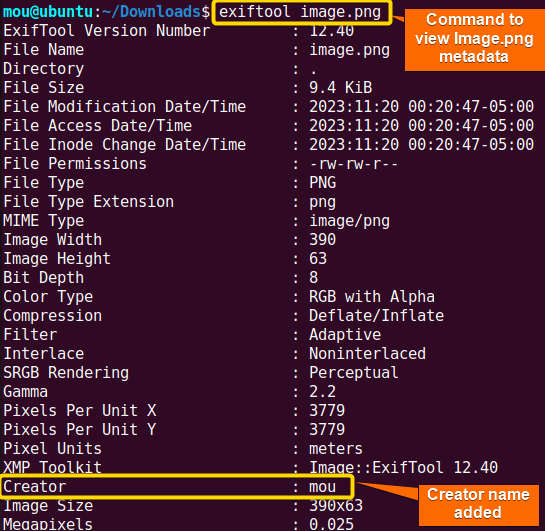Click the 'mou@ubuntu' prompt username

pos(48,12)
